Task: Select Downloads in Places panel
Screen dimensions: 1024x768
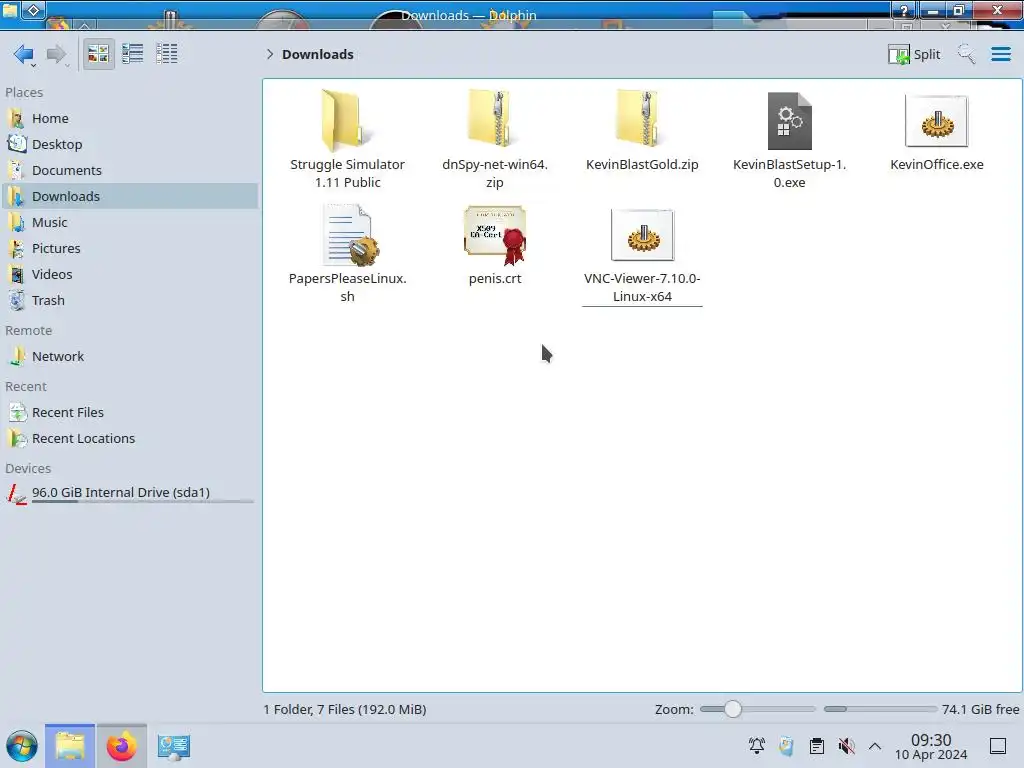Action: point(130,197)
